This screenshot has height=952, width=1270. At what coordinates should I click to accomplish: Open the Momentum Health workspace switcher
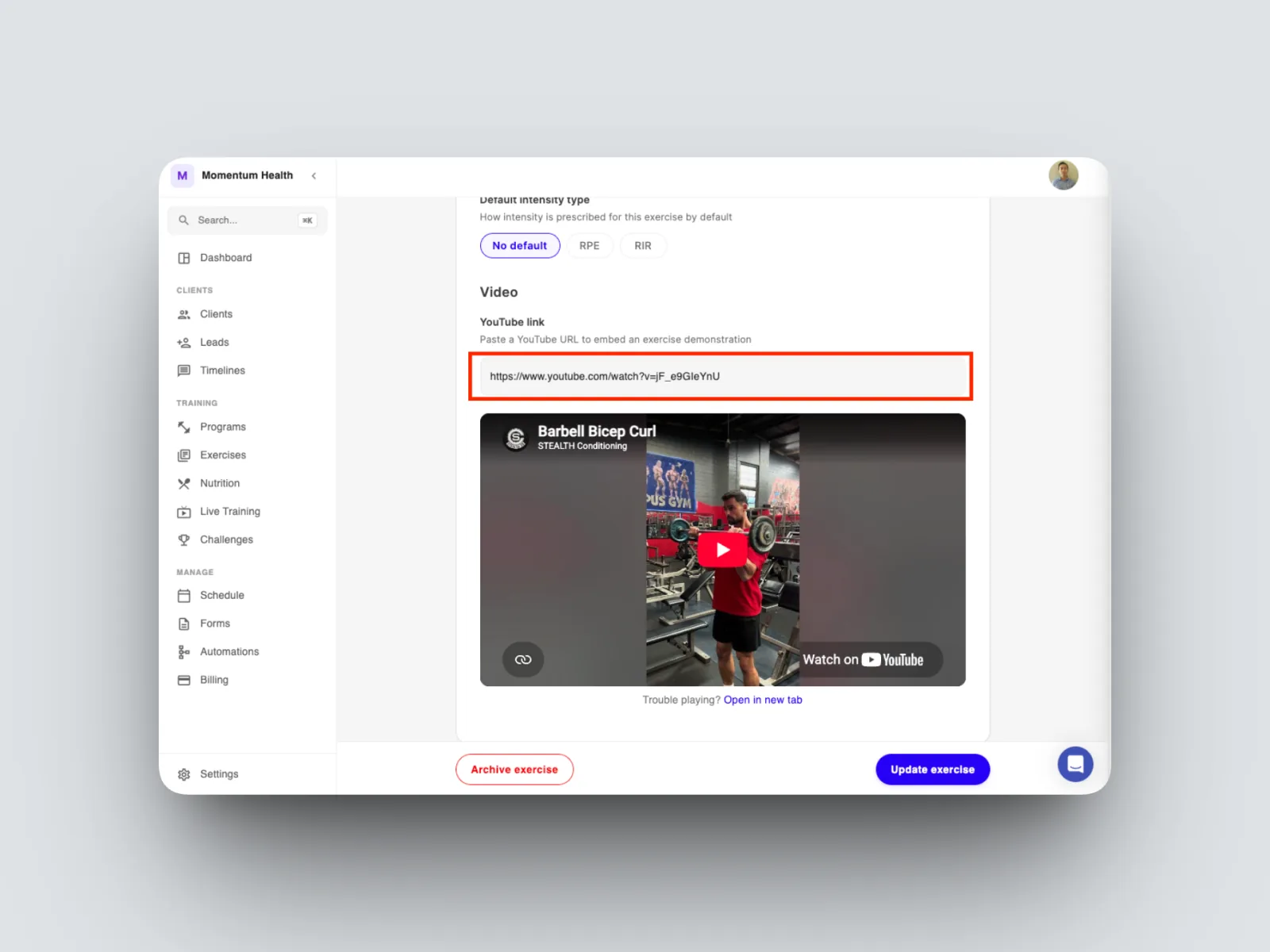click(x=233, y=175)
